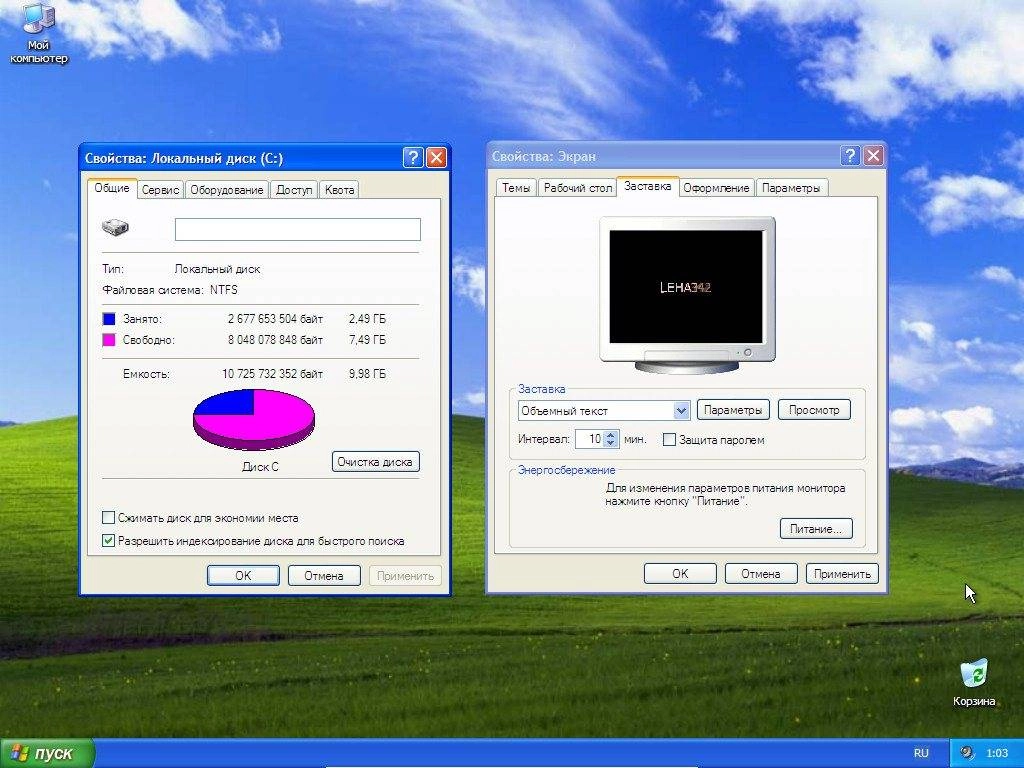Screen dimensions: 1024x768
Task: Click the interval minutes input field
Action: pyautogui.click(x=589, y=439)
